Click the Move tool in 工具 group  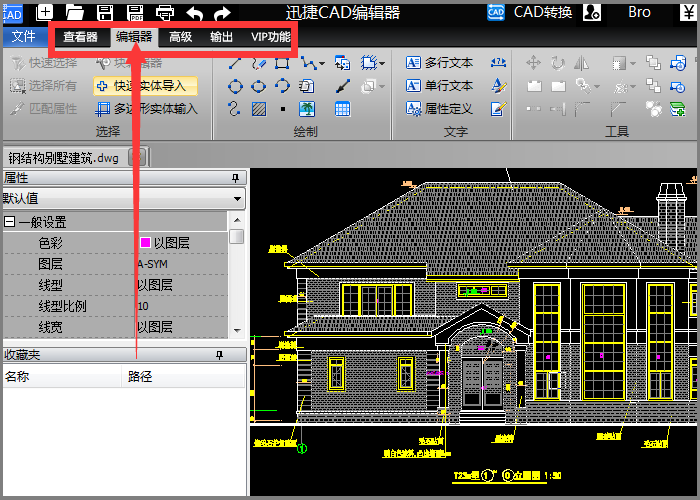[x=533, y=63]
